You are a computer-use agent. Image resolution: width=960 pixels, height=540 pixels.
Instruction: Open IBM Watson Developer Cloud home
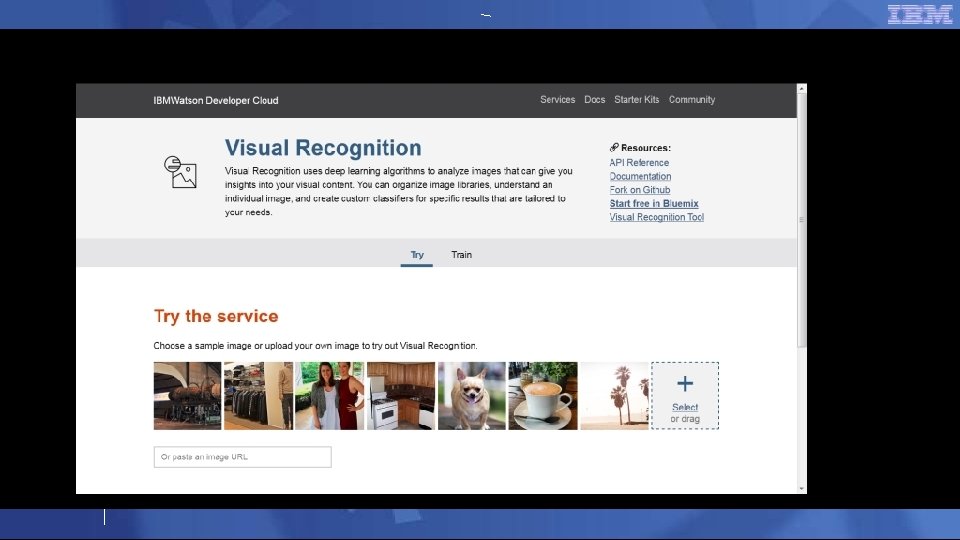[x=216, y=100]
